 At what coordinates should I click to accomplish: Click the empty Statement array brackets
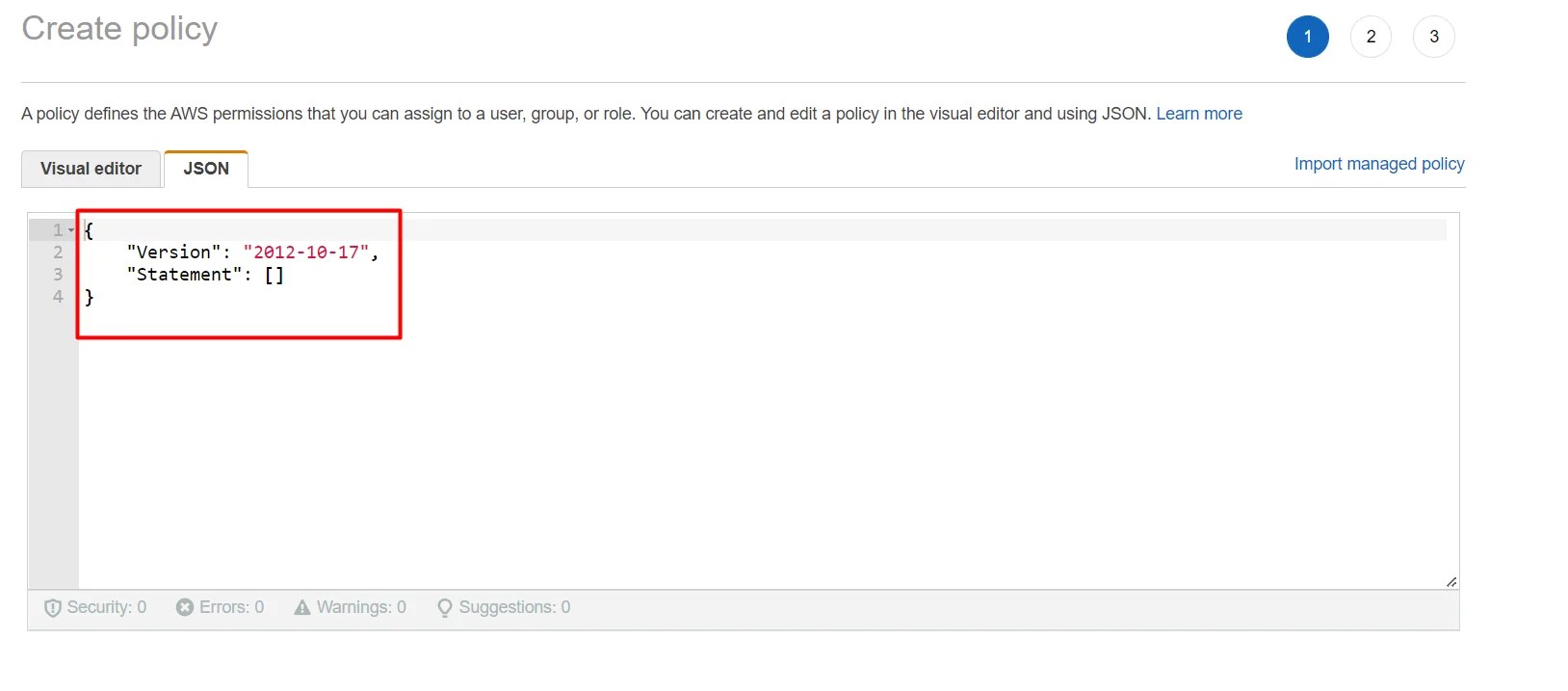tap(274, 275)
